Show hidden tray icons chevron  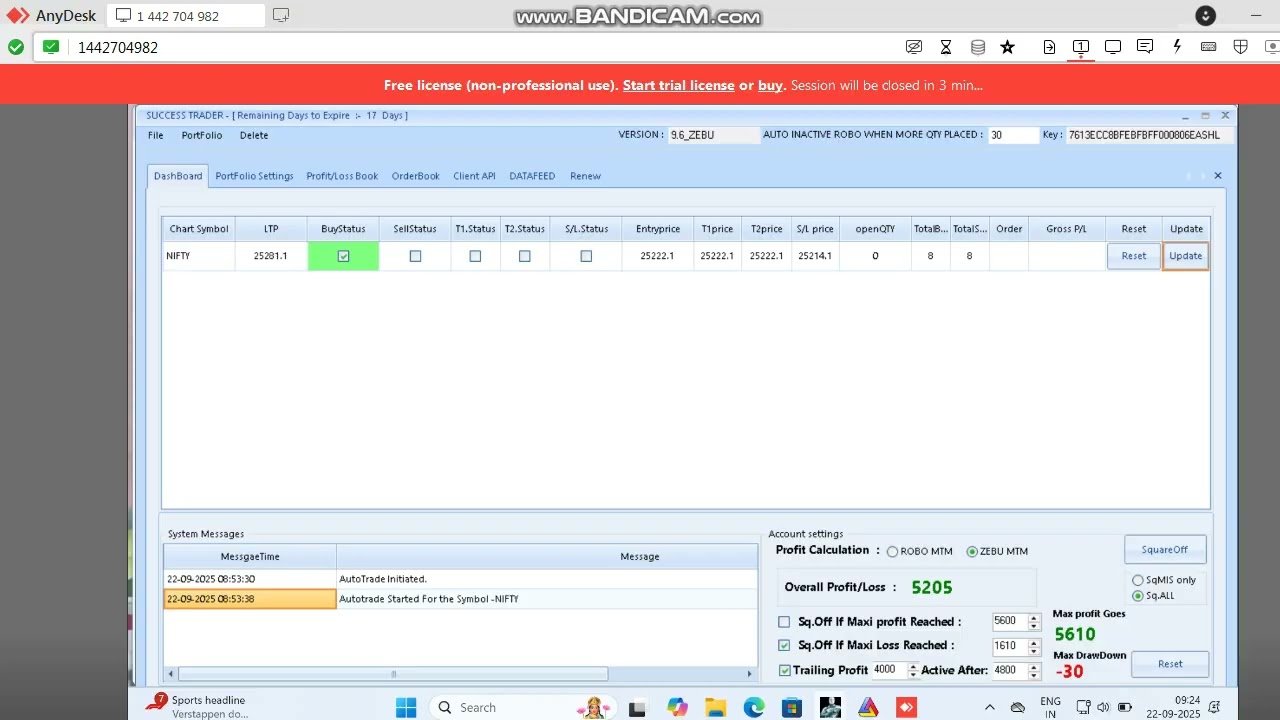pos(990,707)
